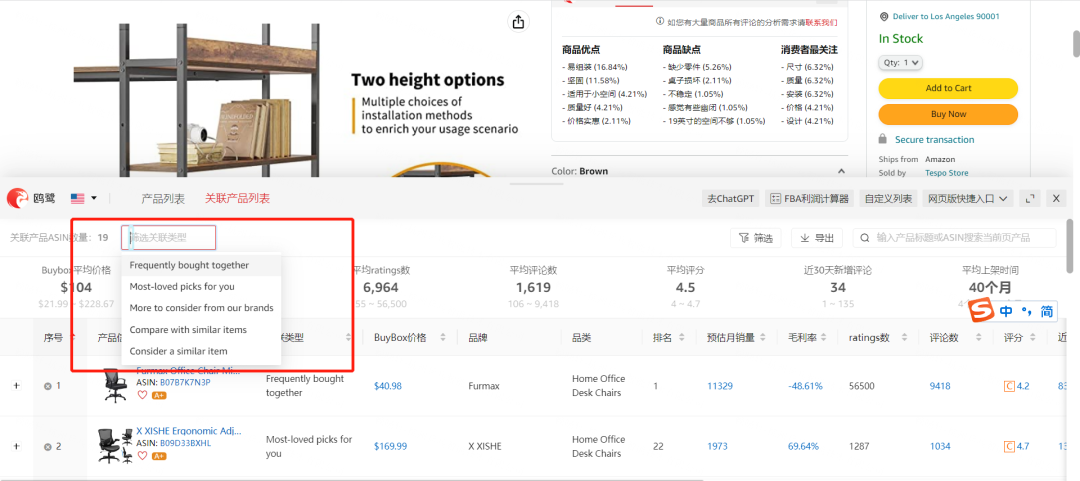
Task: Expand row 1 with the plus icon
Action: click(x=17, y=386)
